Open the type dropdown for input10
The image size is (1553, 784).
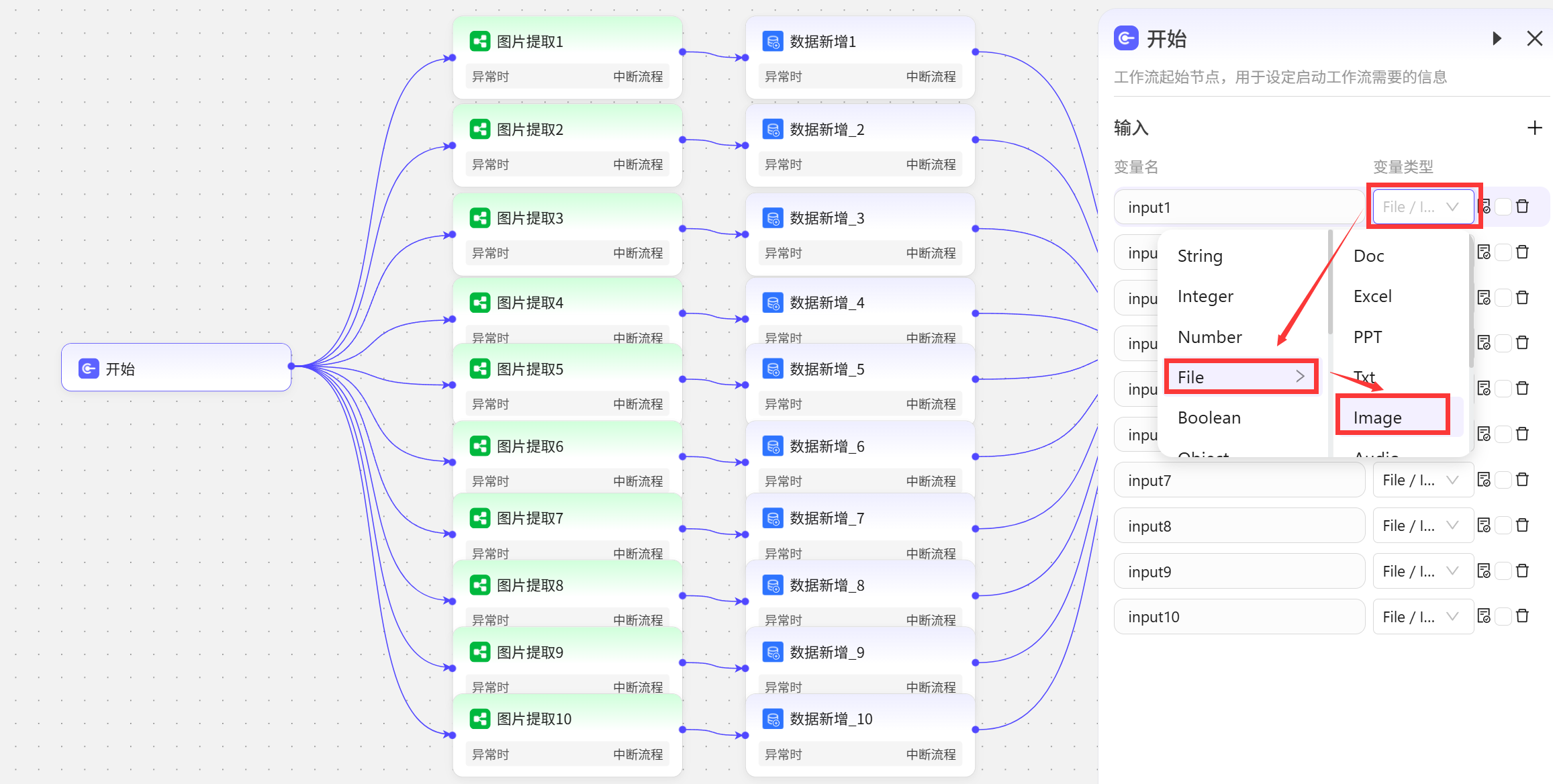(1422, 617)
